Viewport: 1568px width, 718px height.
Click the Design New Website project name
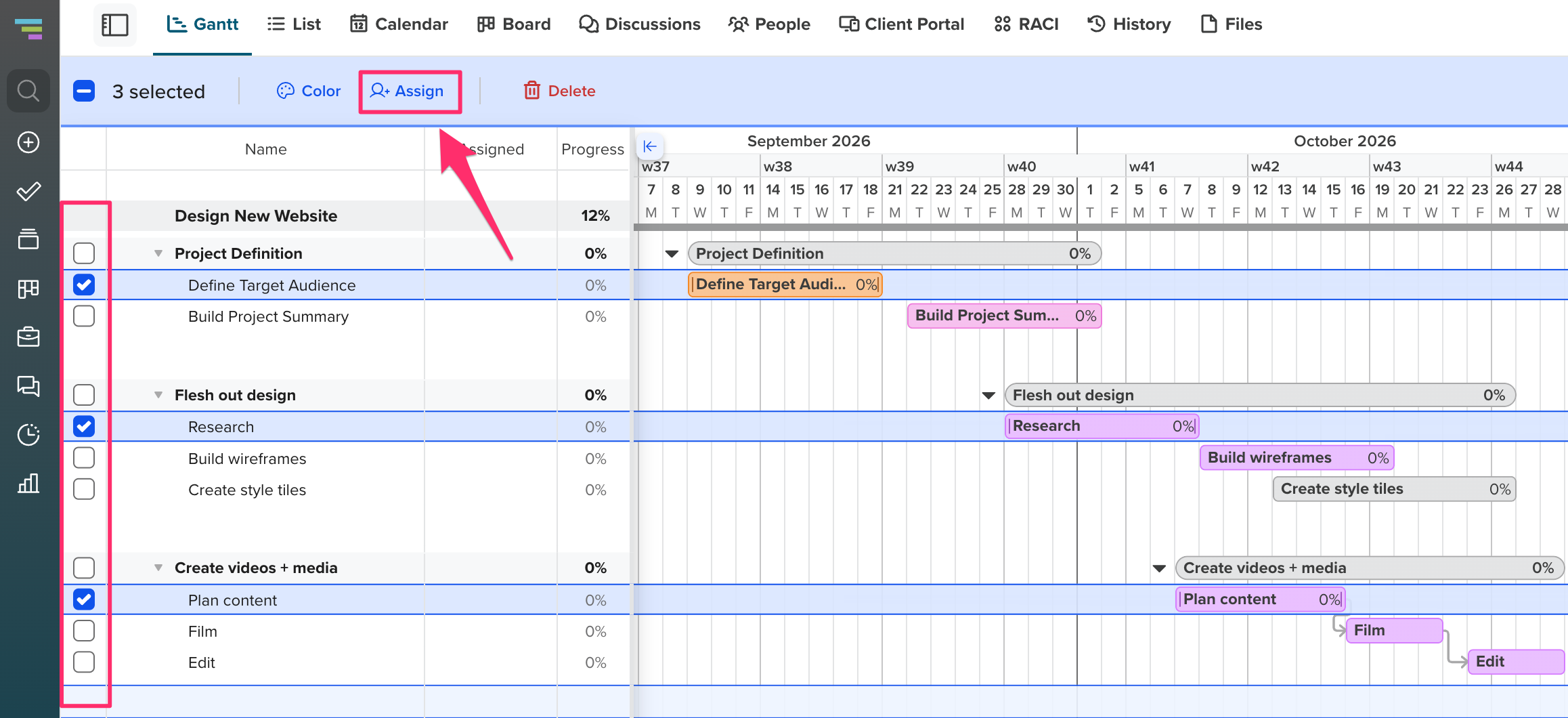click(x=256, y=216)
